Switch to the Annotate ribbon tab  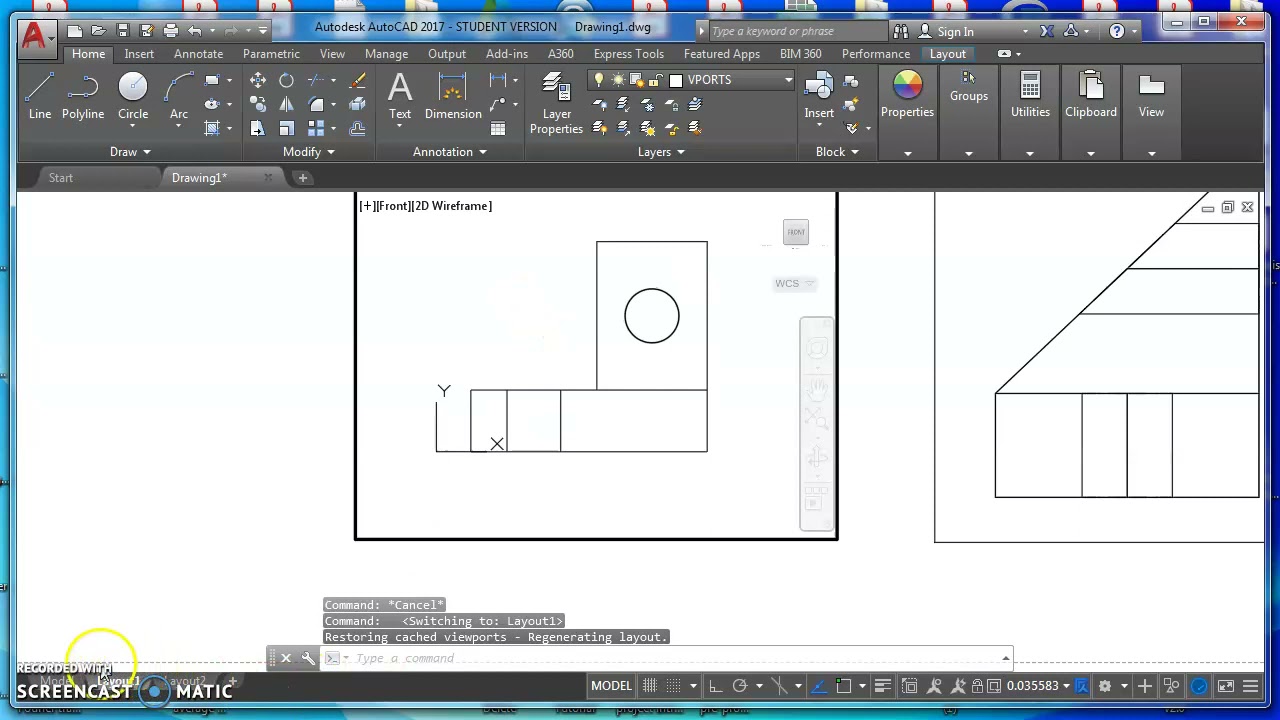click(x=198, y=54)
